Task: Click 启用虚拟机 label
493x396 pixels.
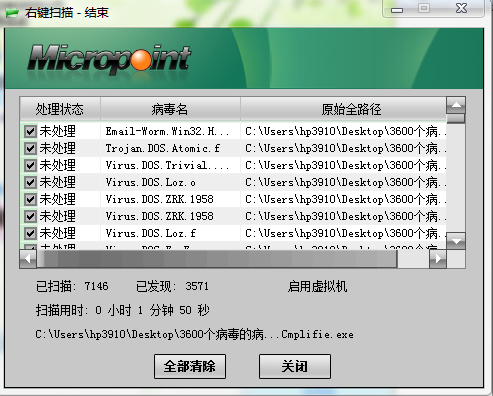Action: pyautogui.click(x=317, y=286)
